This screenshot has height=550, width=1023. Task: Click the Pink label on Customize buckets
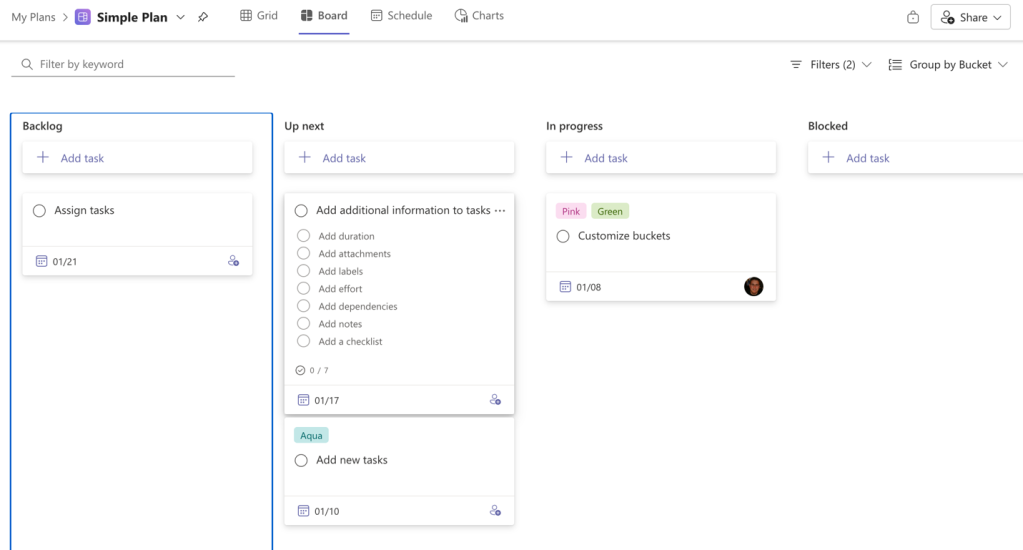pyautogui.click(x=571, y=211)
